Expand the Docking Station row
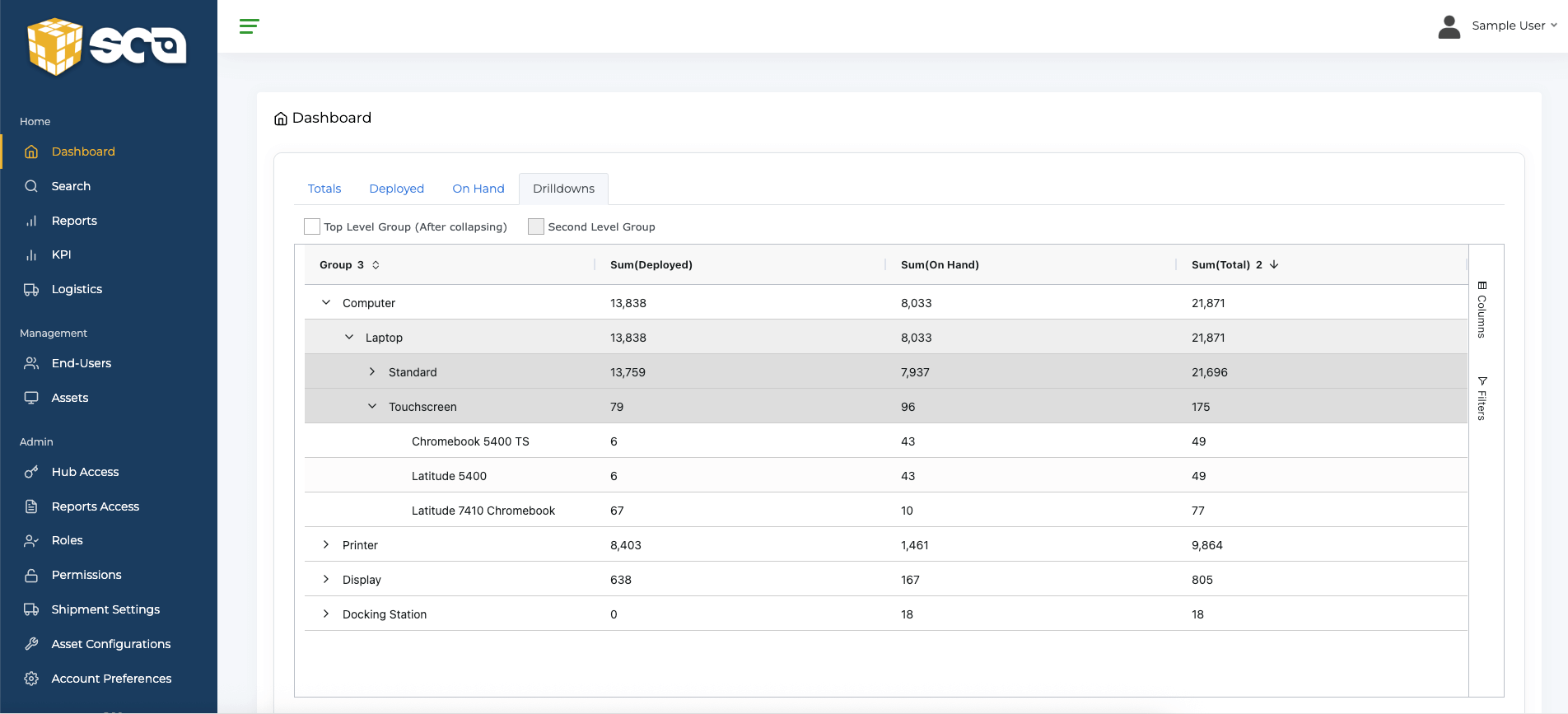 (326, 614)
